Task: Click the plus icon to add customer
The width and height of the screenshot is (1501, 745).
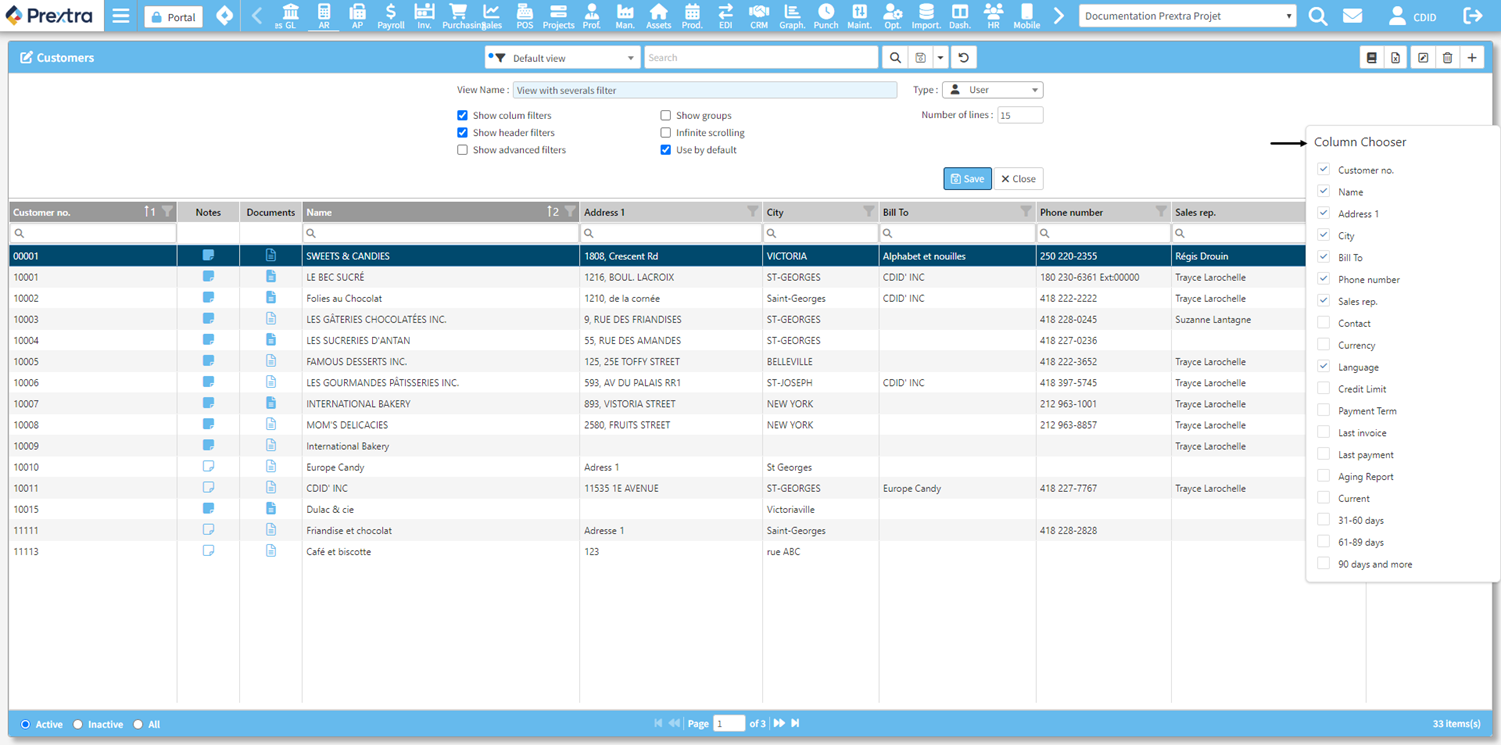Action: pyautogui.click(x=1472, y=58)
